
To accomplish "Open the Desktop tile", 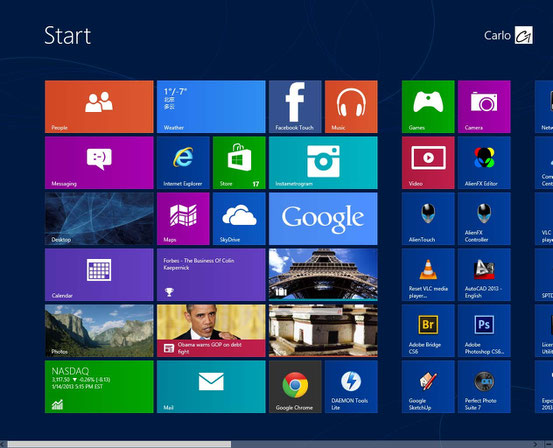I will (99, 219).
